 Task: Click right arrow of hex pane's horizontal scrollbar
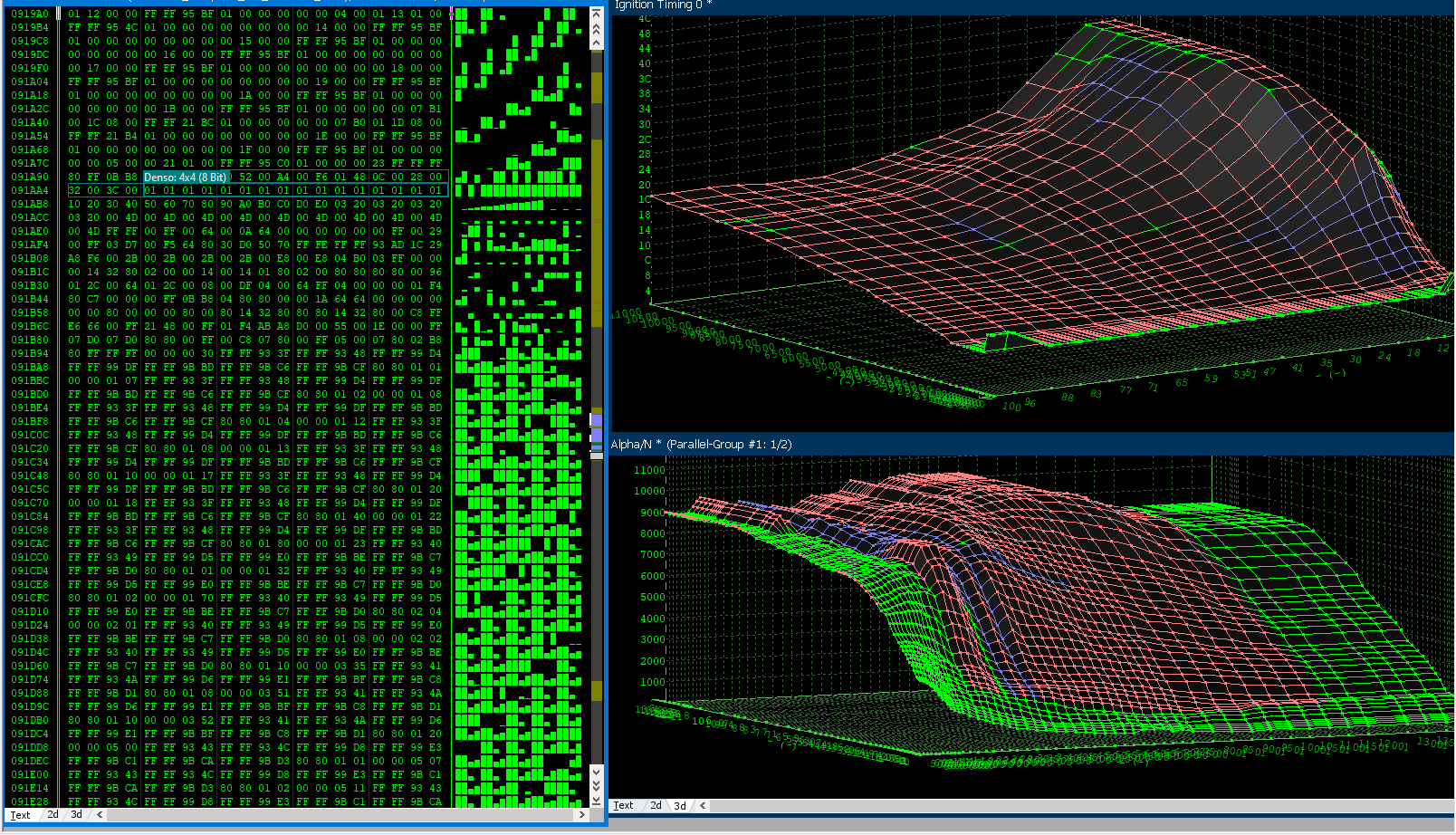click(x=581, y=814)
